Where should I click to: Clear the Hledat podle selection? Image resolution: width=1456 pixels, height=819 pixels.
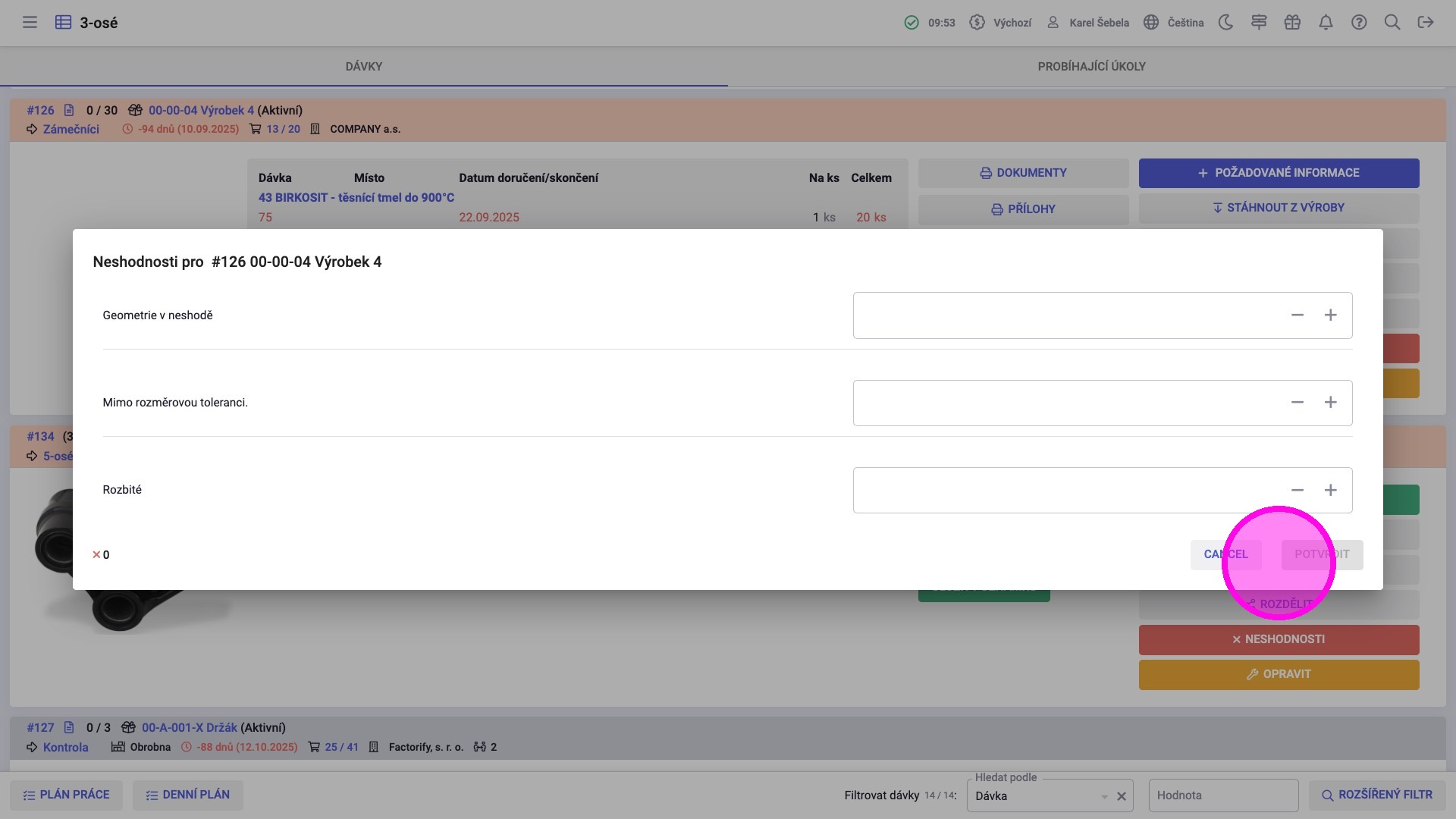pyautogui.click(x=1122, y=796)
